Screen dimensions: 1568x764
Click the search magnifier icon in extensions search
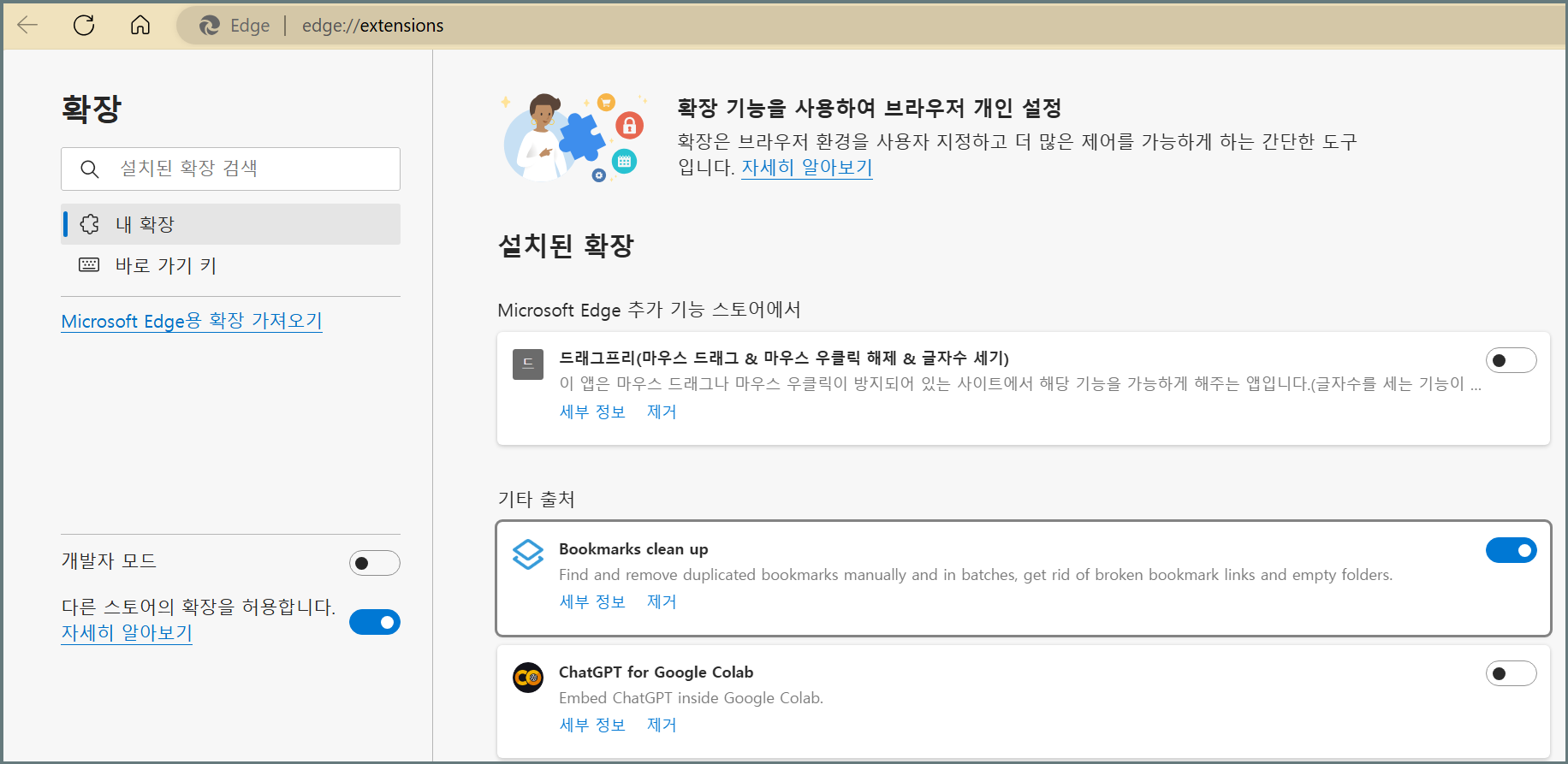tap(90, 169)
